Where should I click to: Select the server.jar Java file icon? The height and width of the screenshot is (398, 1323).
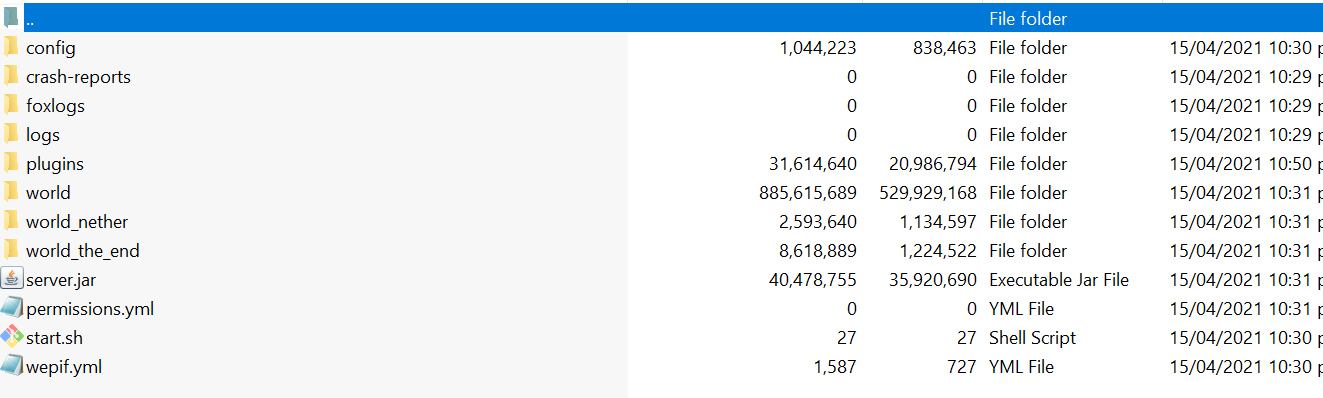click(x=11, y=279)
